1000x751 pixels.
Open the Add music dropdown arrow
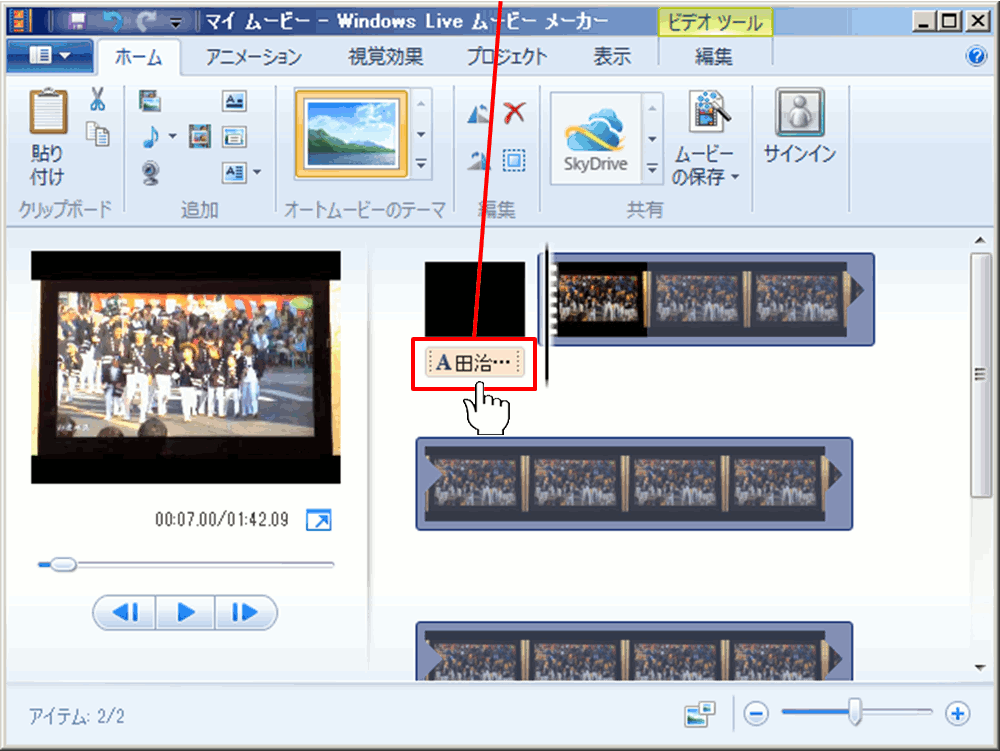coord(173,137)
